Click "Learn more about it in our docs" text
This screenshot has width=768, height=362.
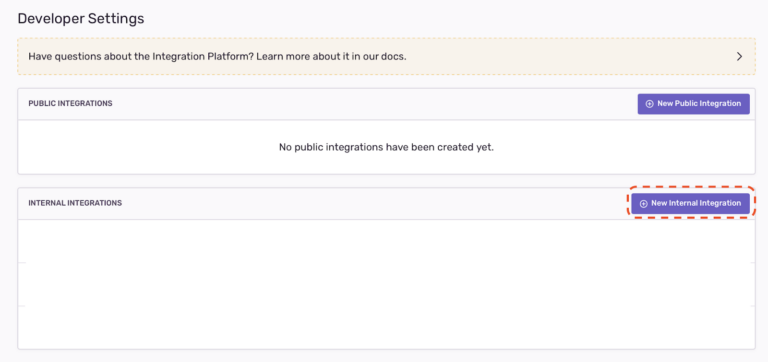pyautogui.click(x=331, y=56)
